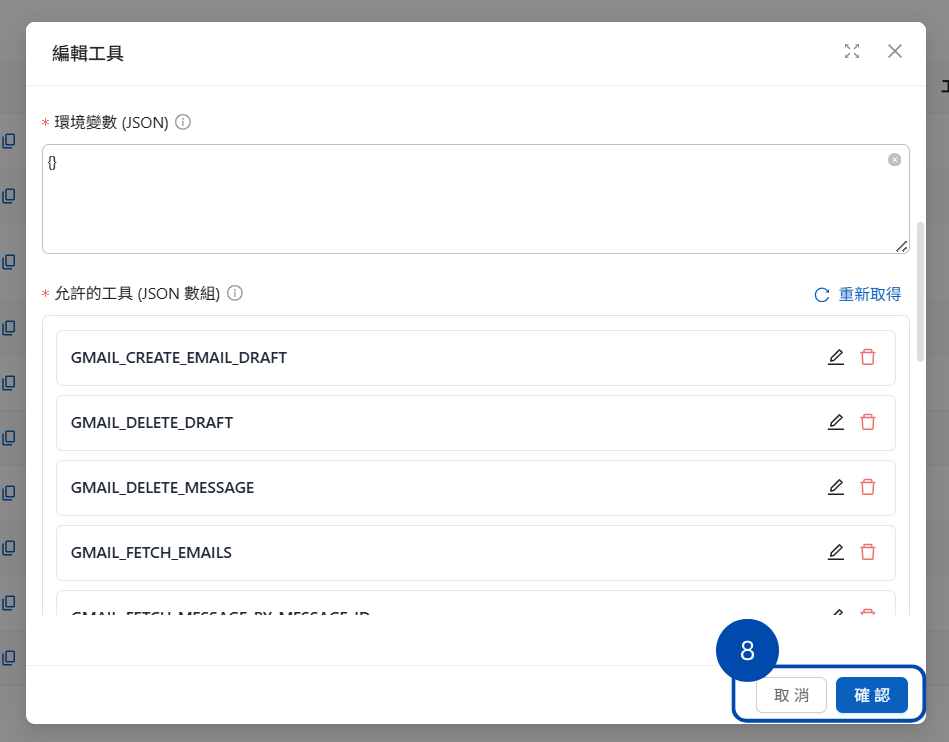The image size is (949, 742).
Task: Grab the text area resize handle
Action: coord(901,246)
